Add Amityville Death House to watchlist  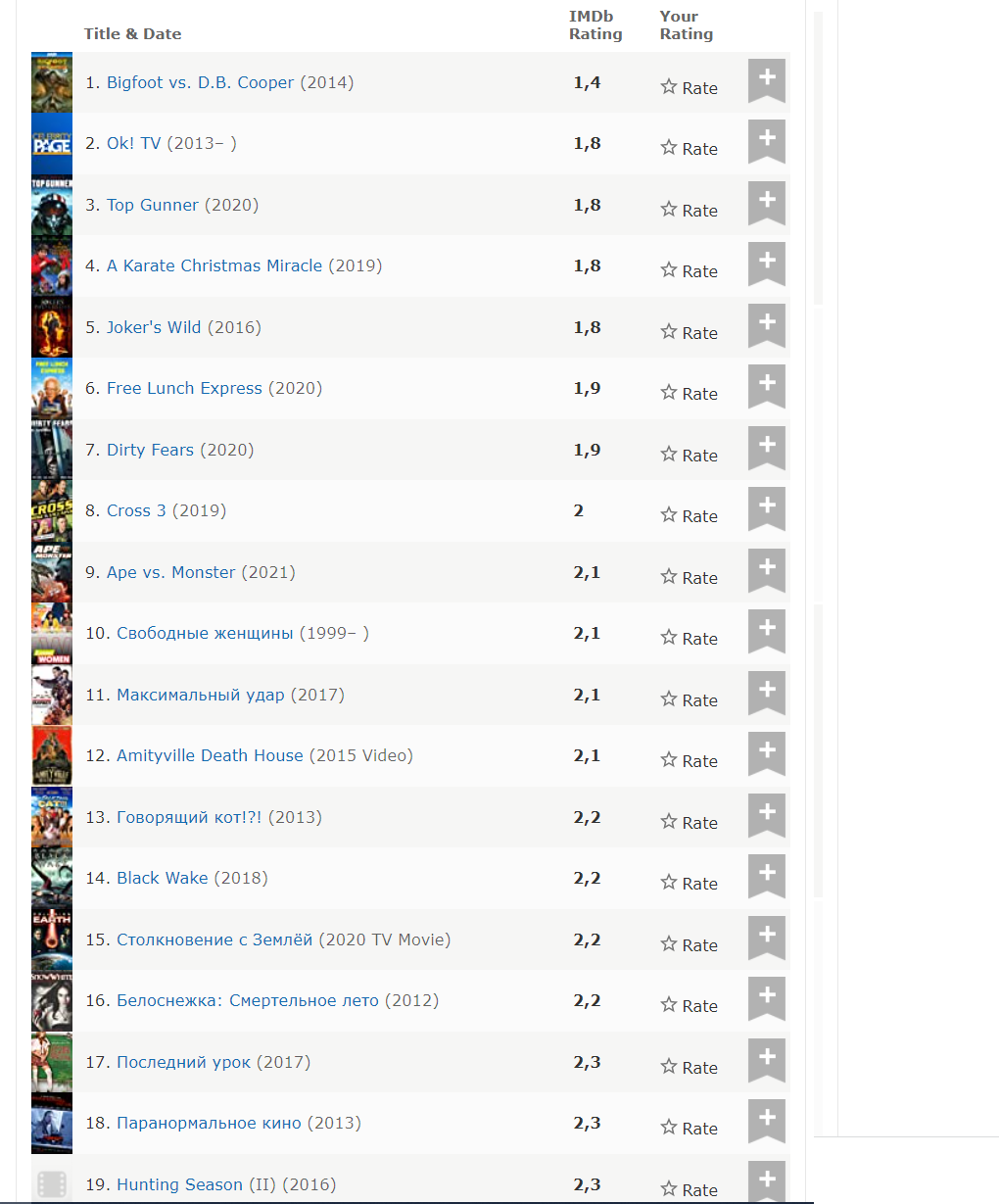point(767,752)
